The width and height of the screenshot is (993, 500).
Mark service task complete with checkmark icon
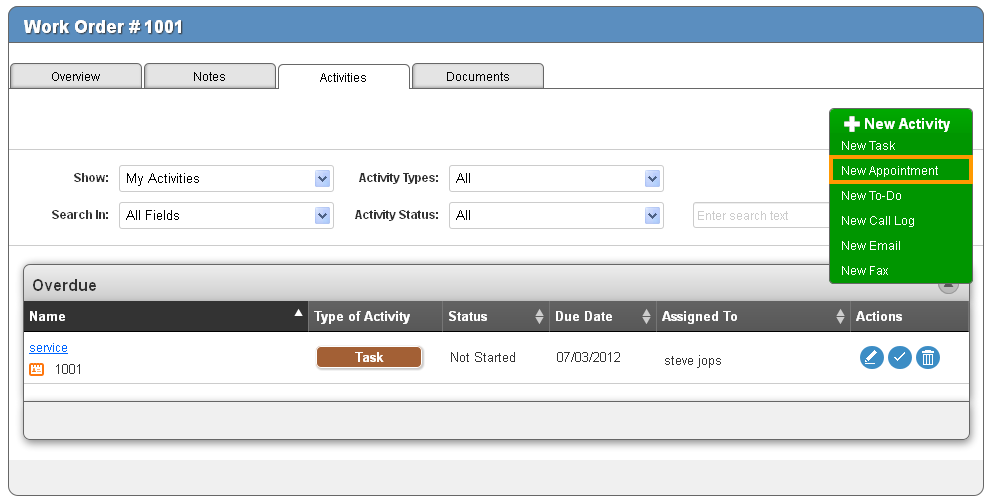(x=900, y=357)
